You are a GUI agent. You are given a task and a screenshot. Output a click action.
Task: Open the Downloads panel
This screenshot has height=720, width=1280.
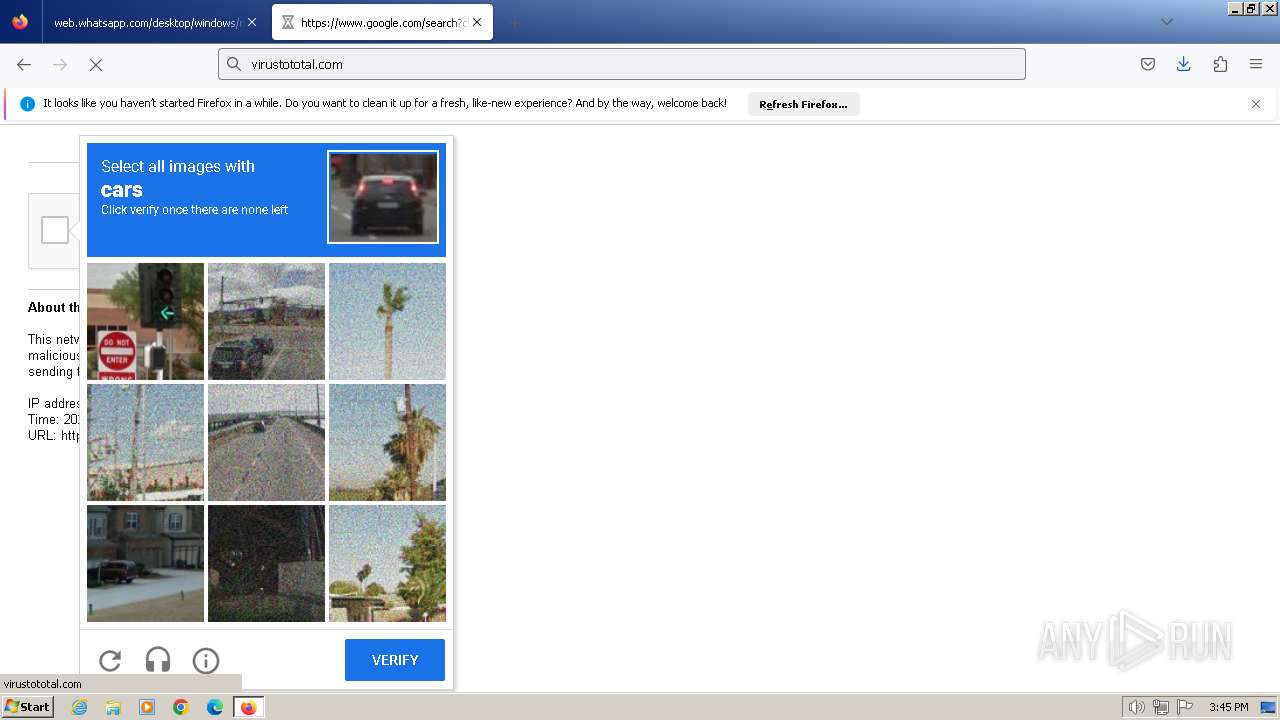point(1184,64)
